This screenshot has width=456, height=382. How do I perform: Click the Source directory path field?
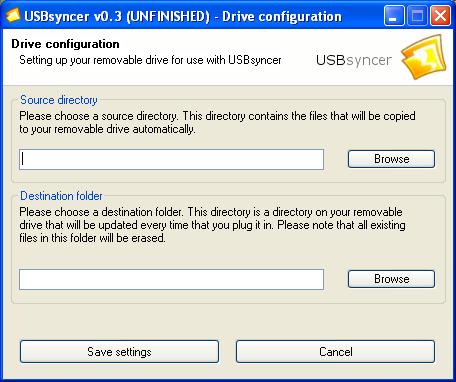tap(171, 159)
